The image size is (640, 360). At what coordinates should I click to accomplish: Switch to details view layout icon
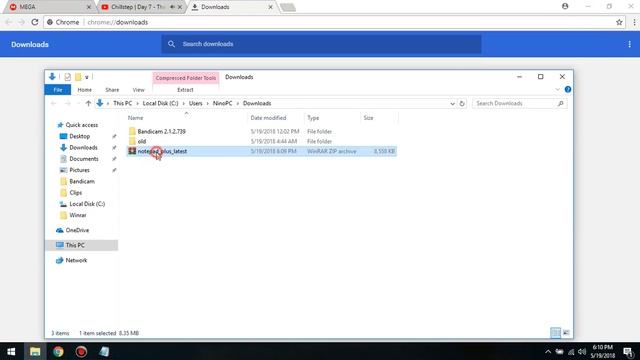pyautogui.click(x=555, y=333)
